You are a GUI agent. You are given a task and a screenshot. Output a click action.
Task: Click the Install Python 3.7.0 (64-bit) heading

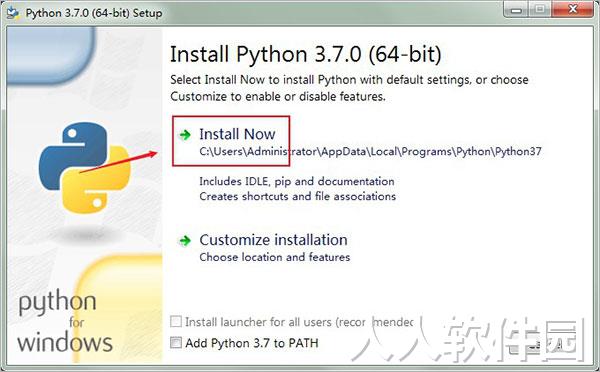(x=305, y=54)
